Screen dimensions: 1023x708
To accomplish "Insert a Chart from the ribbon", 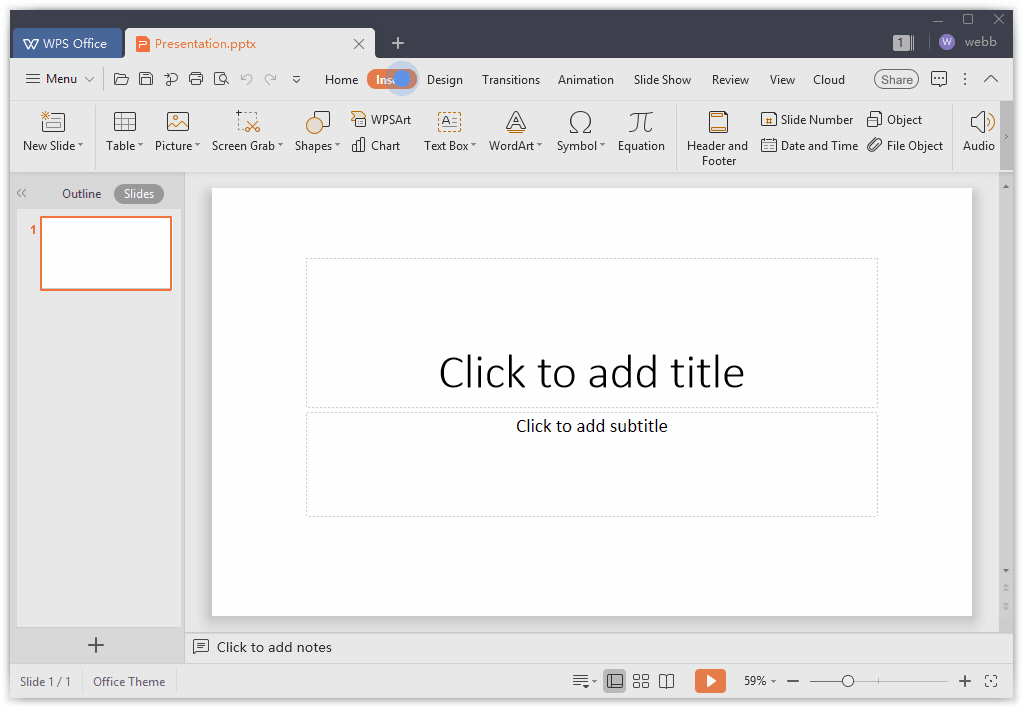I will (x=376, y=146).
